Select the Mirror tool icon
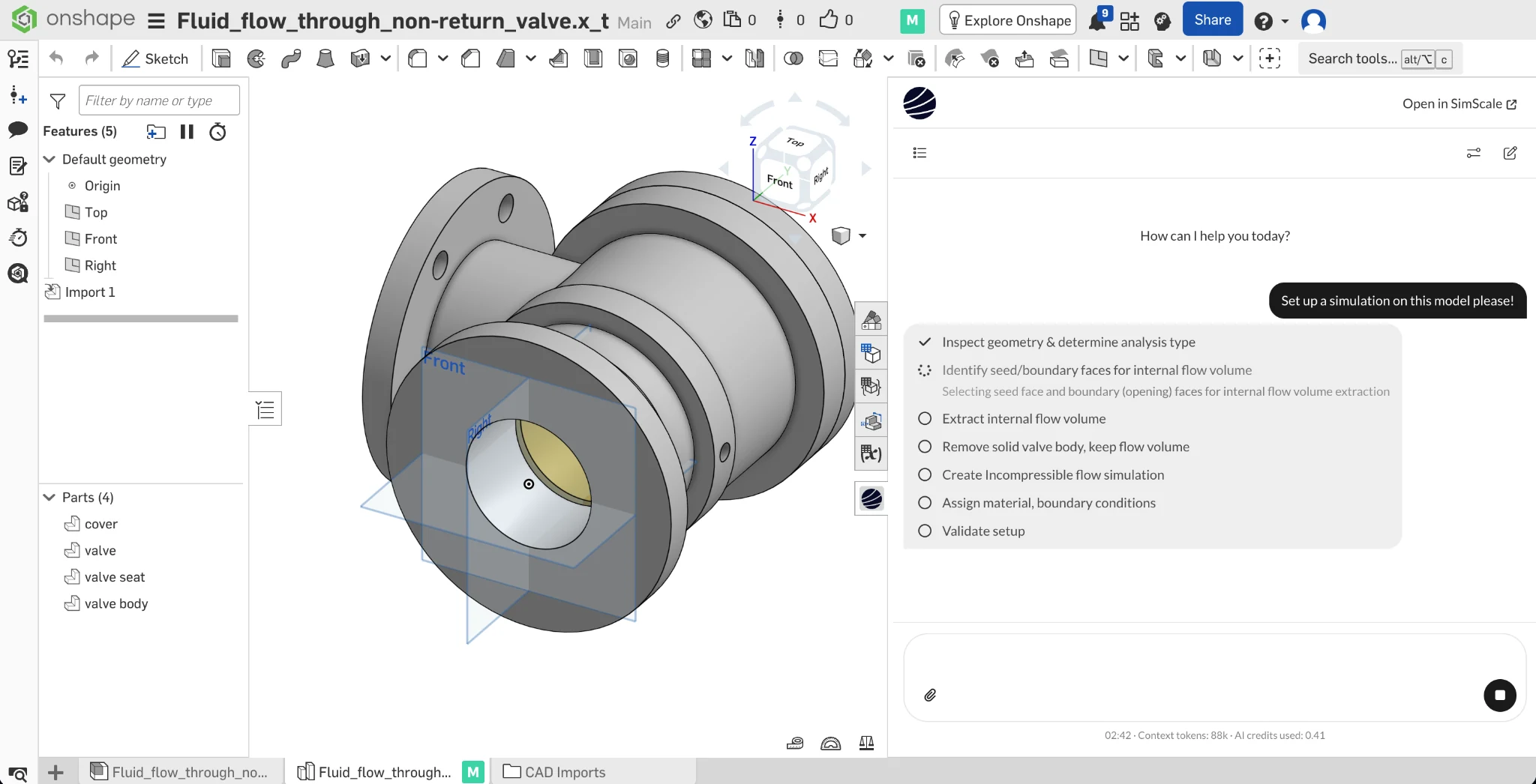This screenshot has width=1536, height=784. pos(754,58)
